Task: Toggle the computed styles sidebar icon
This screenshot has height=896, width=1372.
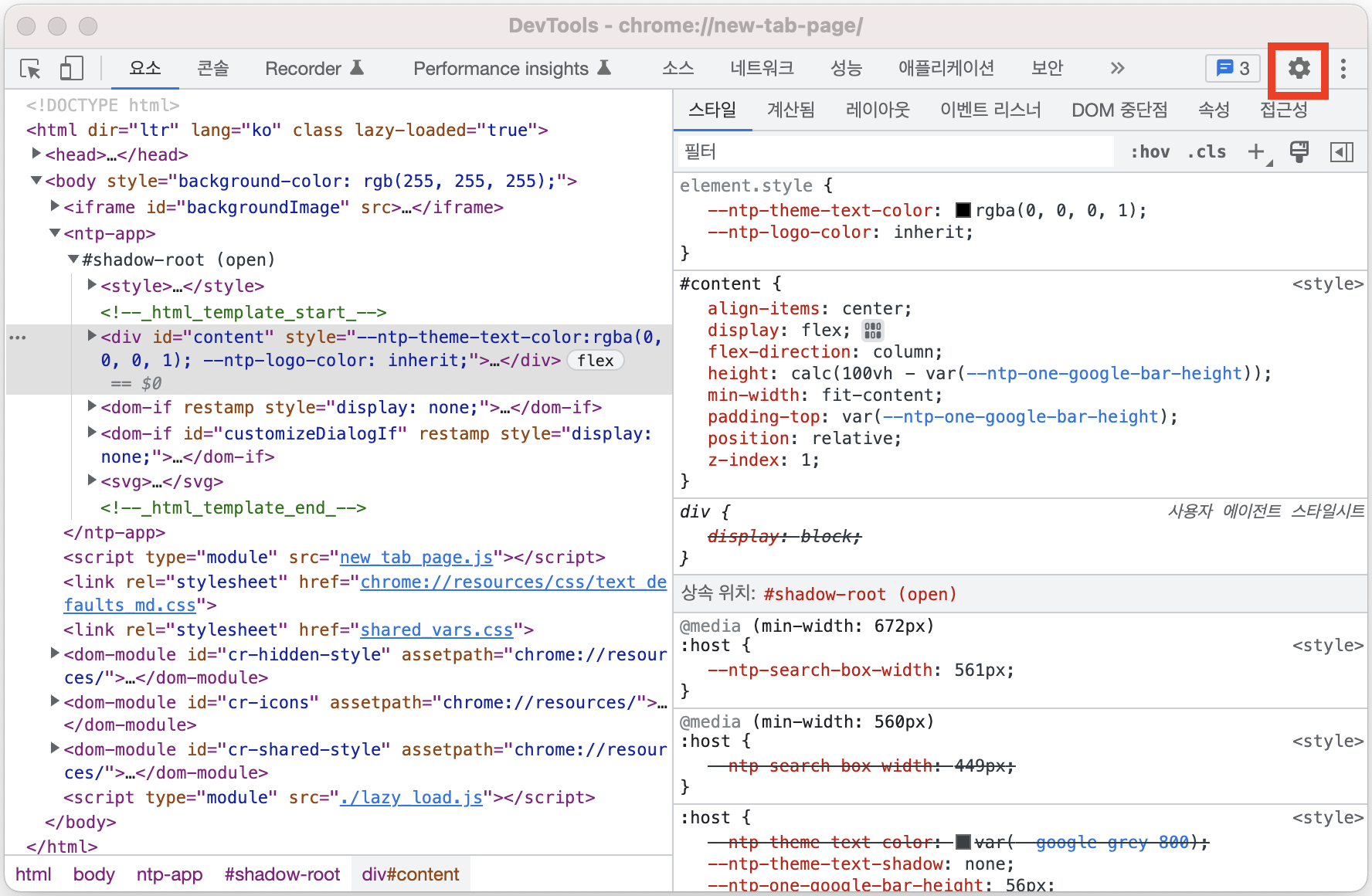Action: pyautogui.click(x=1342, y=152)
